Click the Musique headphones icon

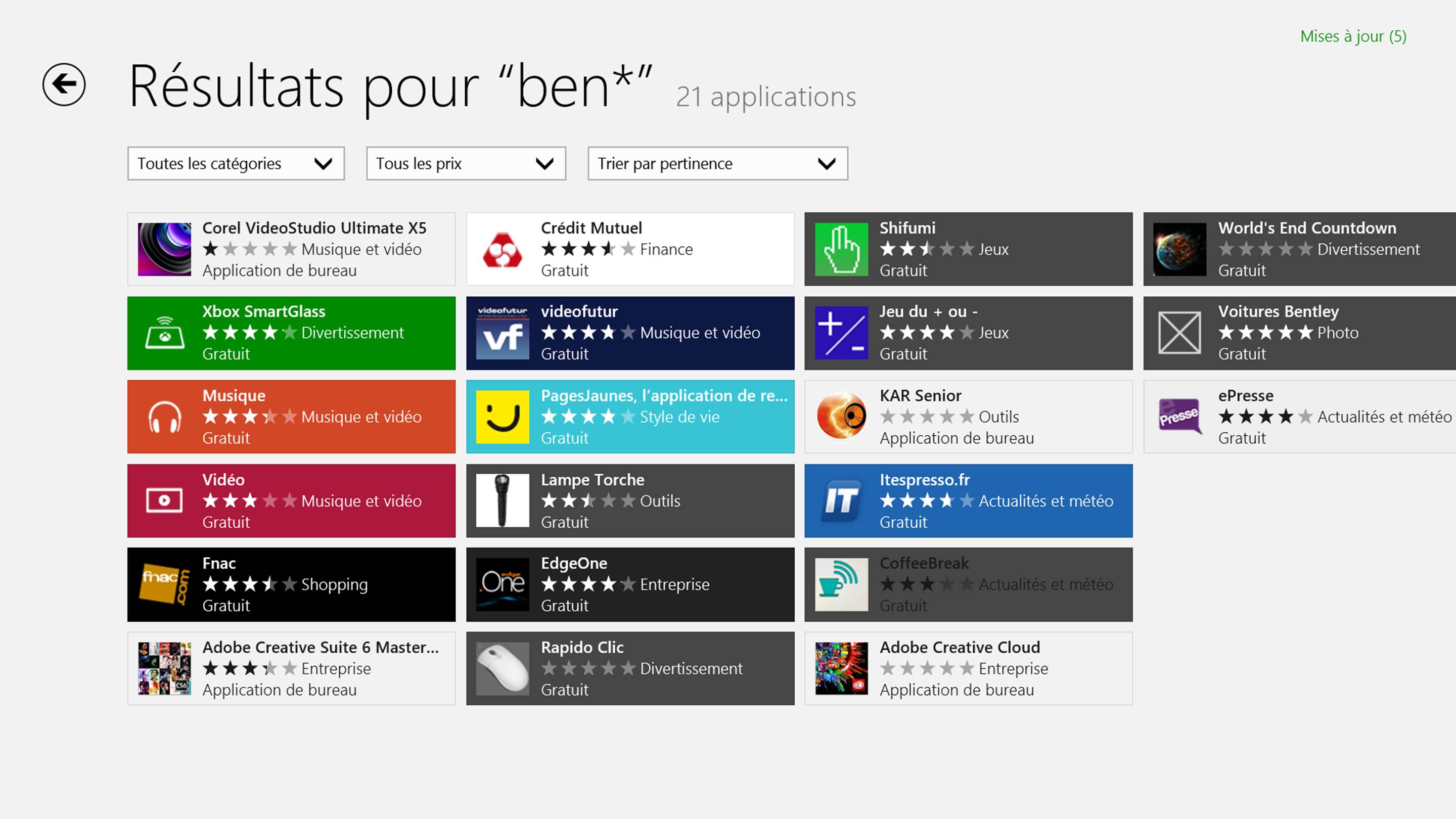(164, 417)
